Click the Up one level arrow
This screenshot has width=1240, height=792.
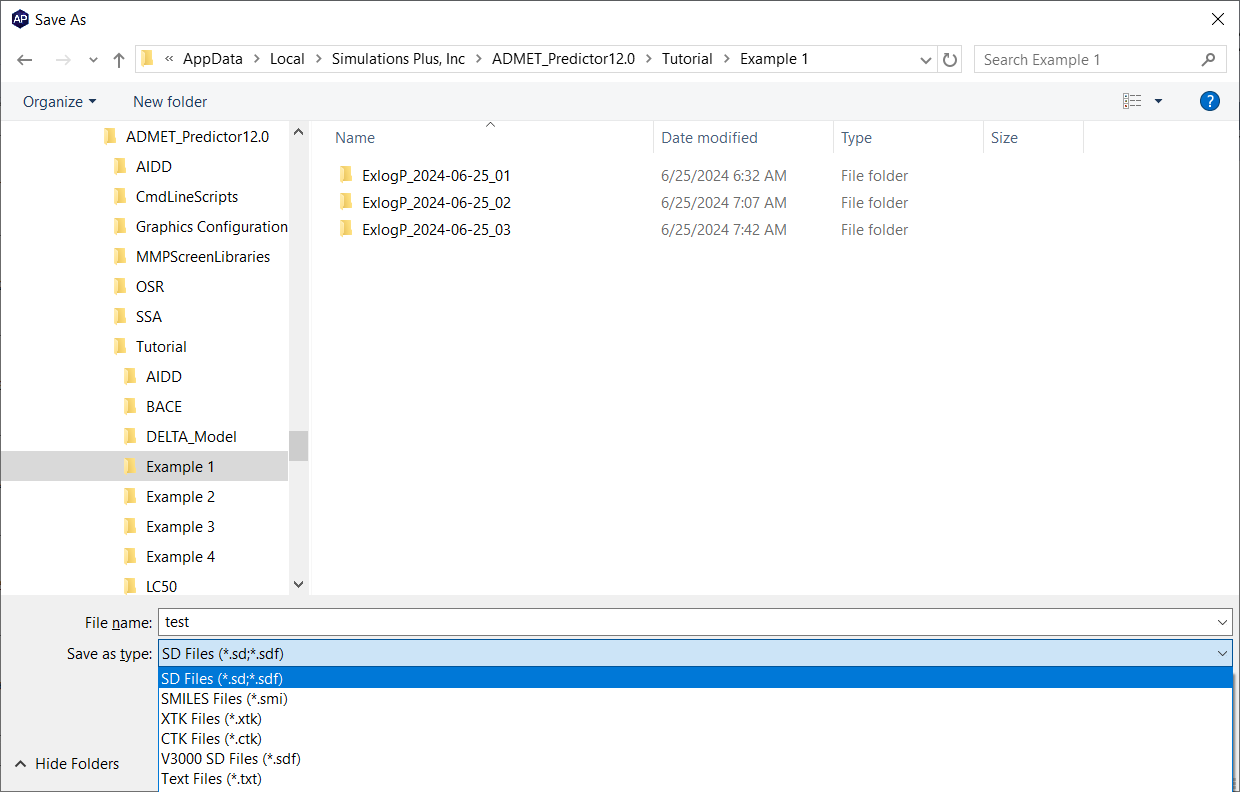119,60
